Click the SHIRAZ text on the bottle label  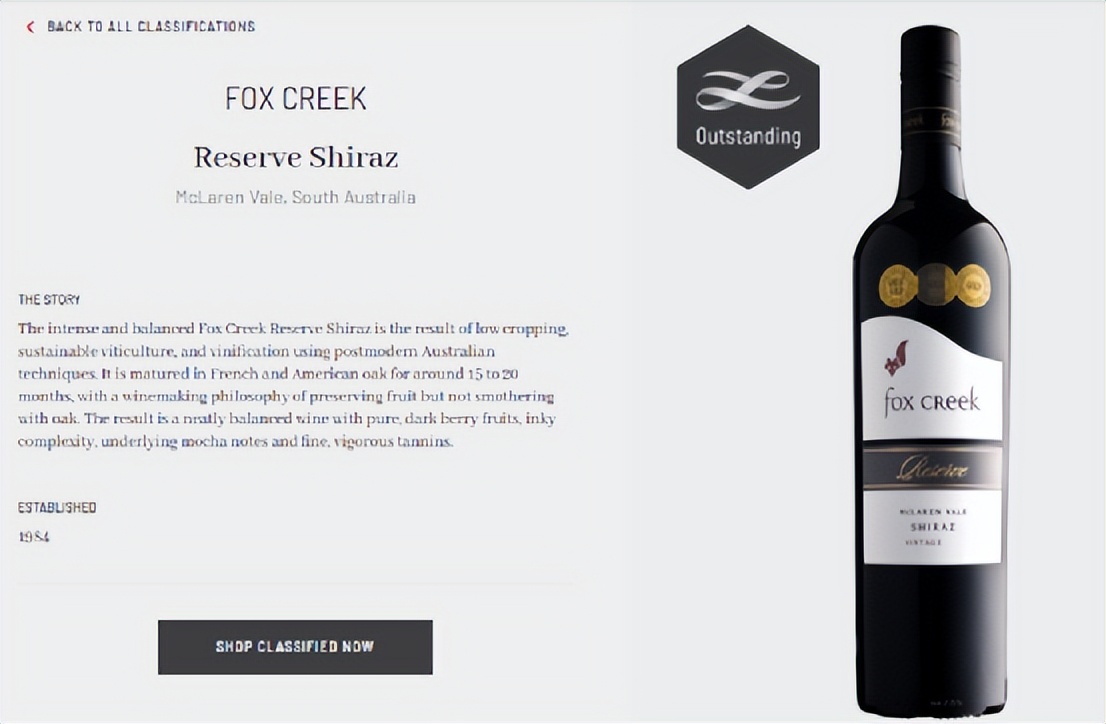tap(932, 527)
